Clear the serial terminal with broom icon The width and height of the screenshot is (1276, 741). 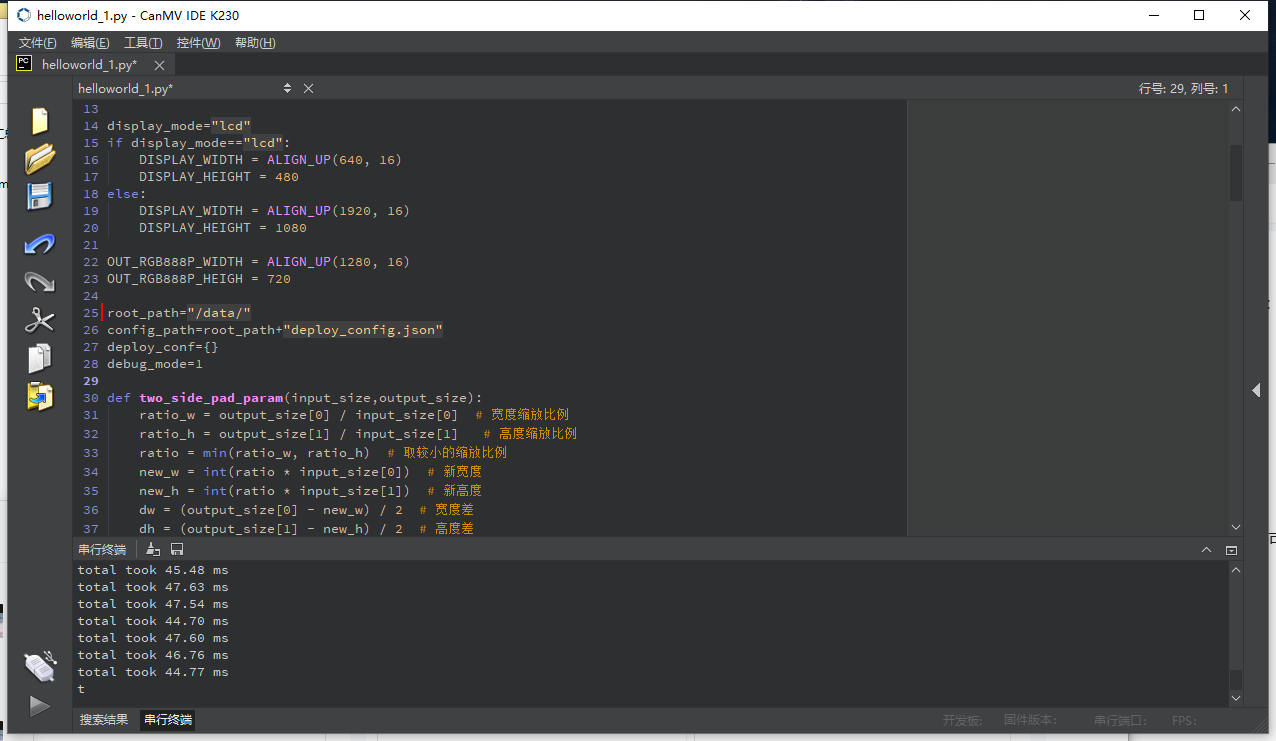pos(153,549)
